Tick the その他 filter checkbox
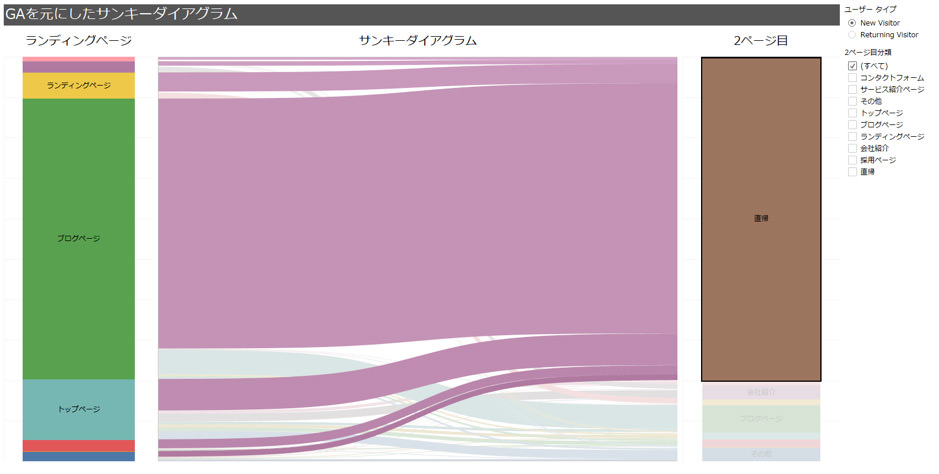 (852, 101)
